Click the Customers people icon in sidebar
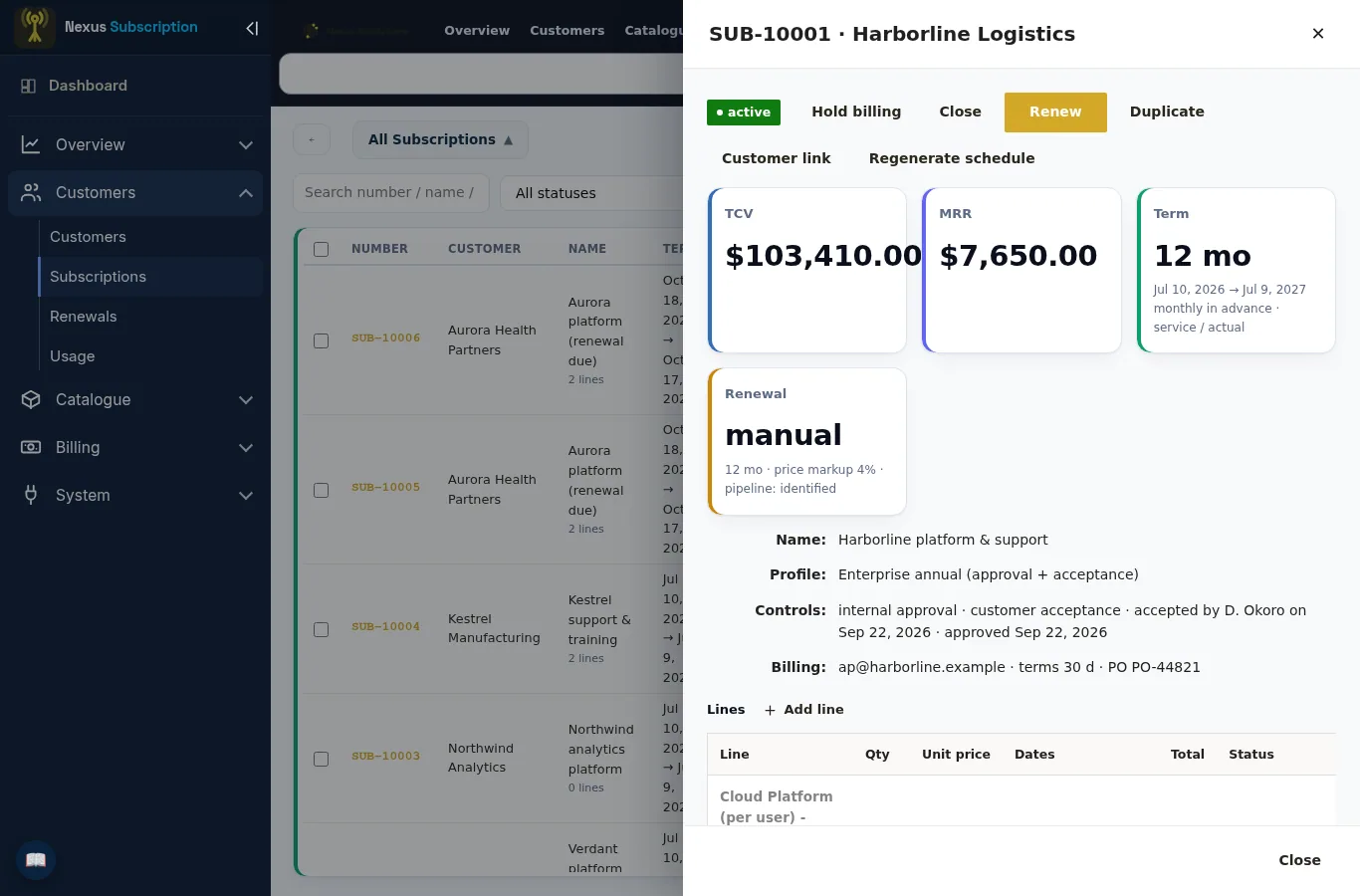 pyautogui.click(x=31, y=193)
